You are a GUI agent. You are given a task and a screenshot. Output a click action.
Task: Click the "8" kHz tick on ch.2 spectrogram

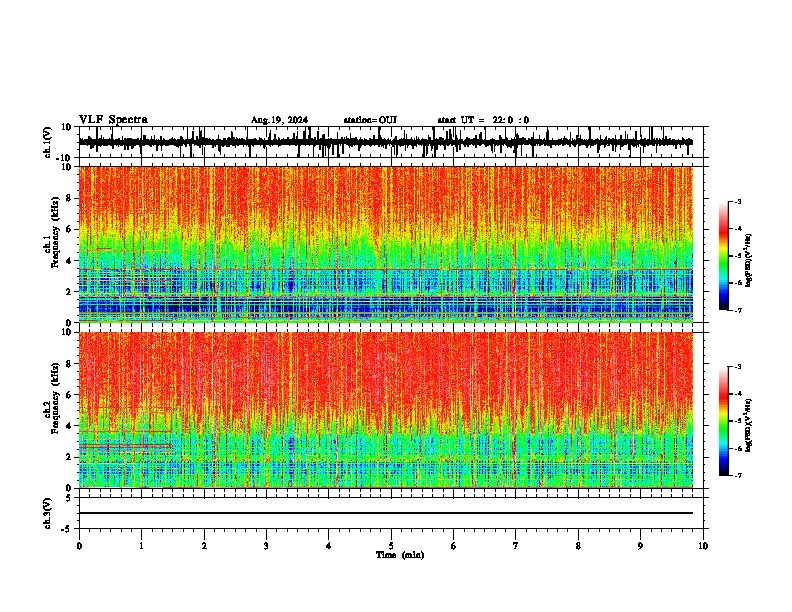70,363
